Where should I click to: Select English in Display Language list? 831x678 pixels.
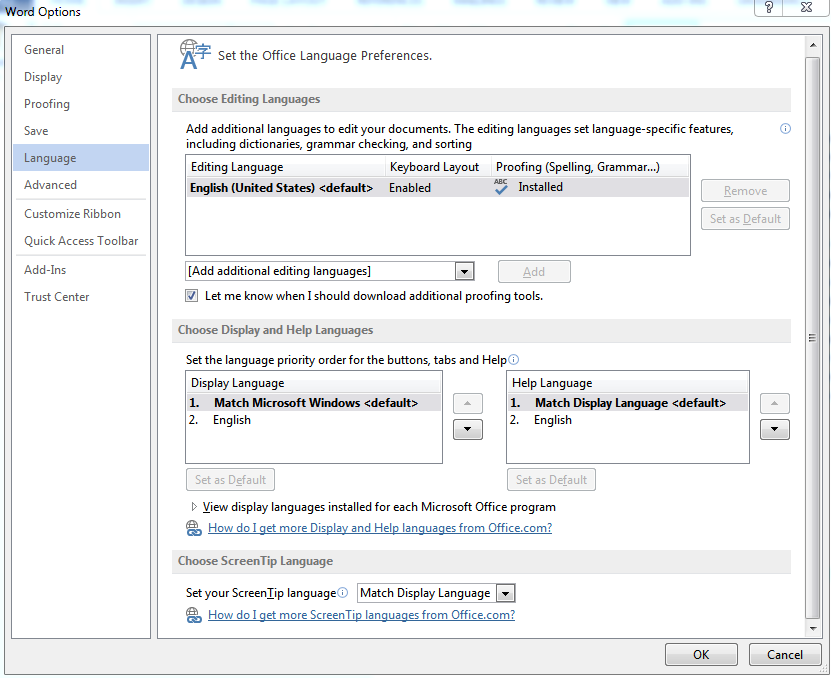coord(314,420)
